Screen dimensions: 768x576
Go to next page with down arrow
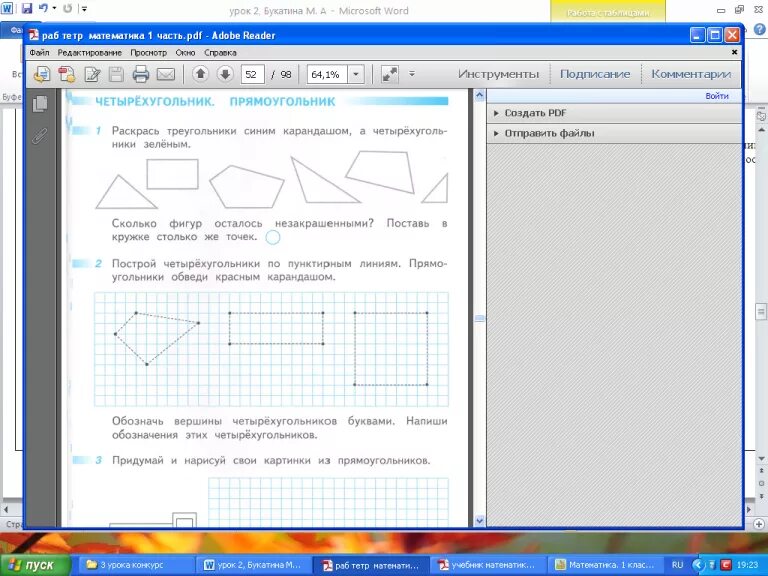click(225, 74)
